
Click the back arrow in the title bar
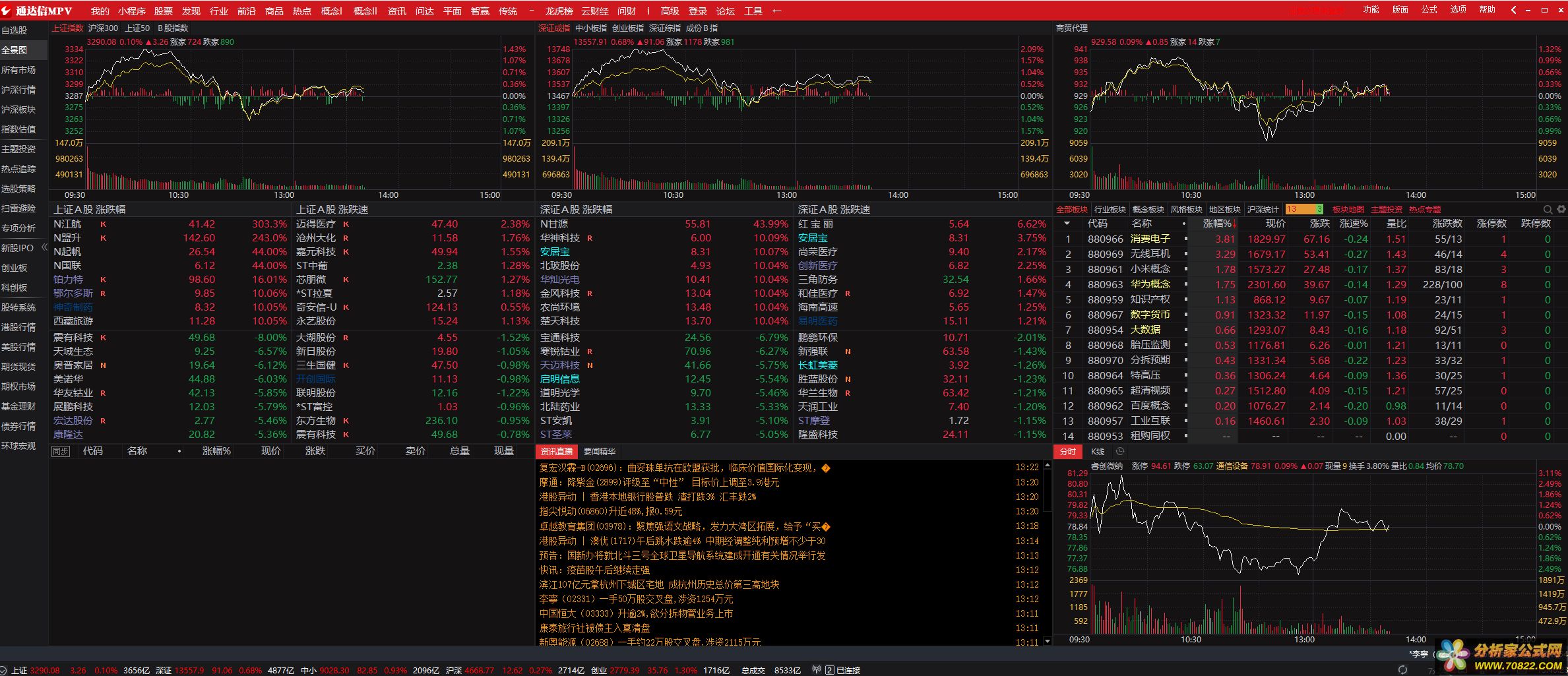1513,10
